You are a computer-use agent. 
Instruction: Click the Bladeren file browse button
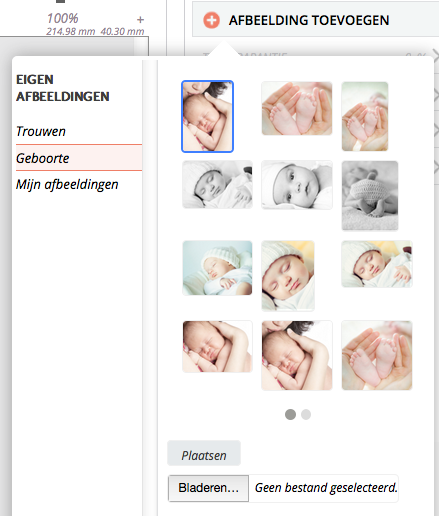pos(208,488)
